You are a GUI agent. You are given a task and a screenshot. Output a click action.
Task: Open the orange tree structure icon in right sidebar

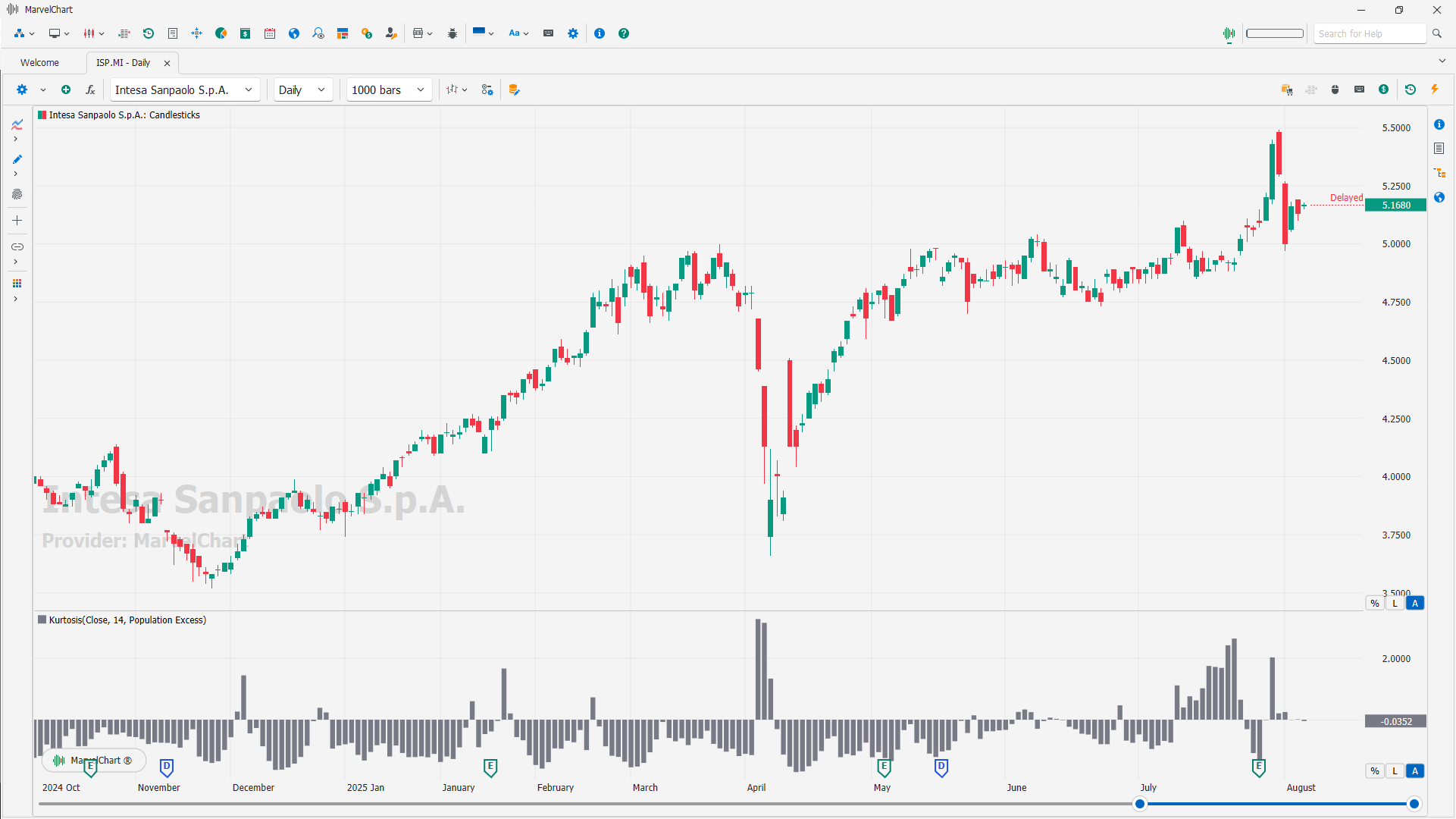coord(1439,173)
